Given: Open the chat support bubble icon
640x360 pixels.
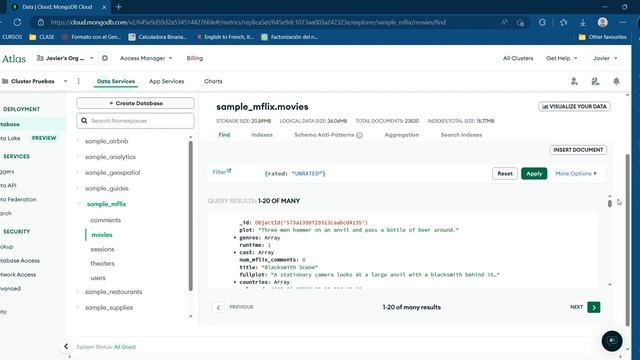Looking at the screenshot, I should coord(612,341).
